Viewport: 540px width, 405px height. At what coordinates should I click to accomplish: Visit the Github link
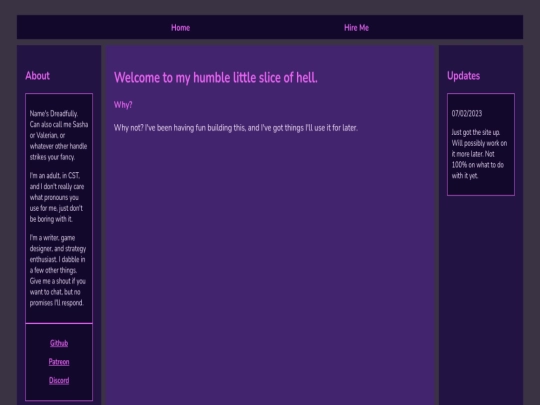click(x=59, y=343)
